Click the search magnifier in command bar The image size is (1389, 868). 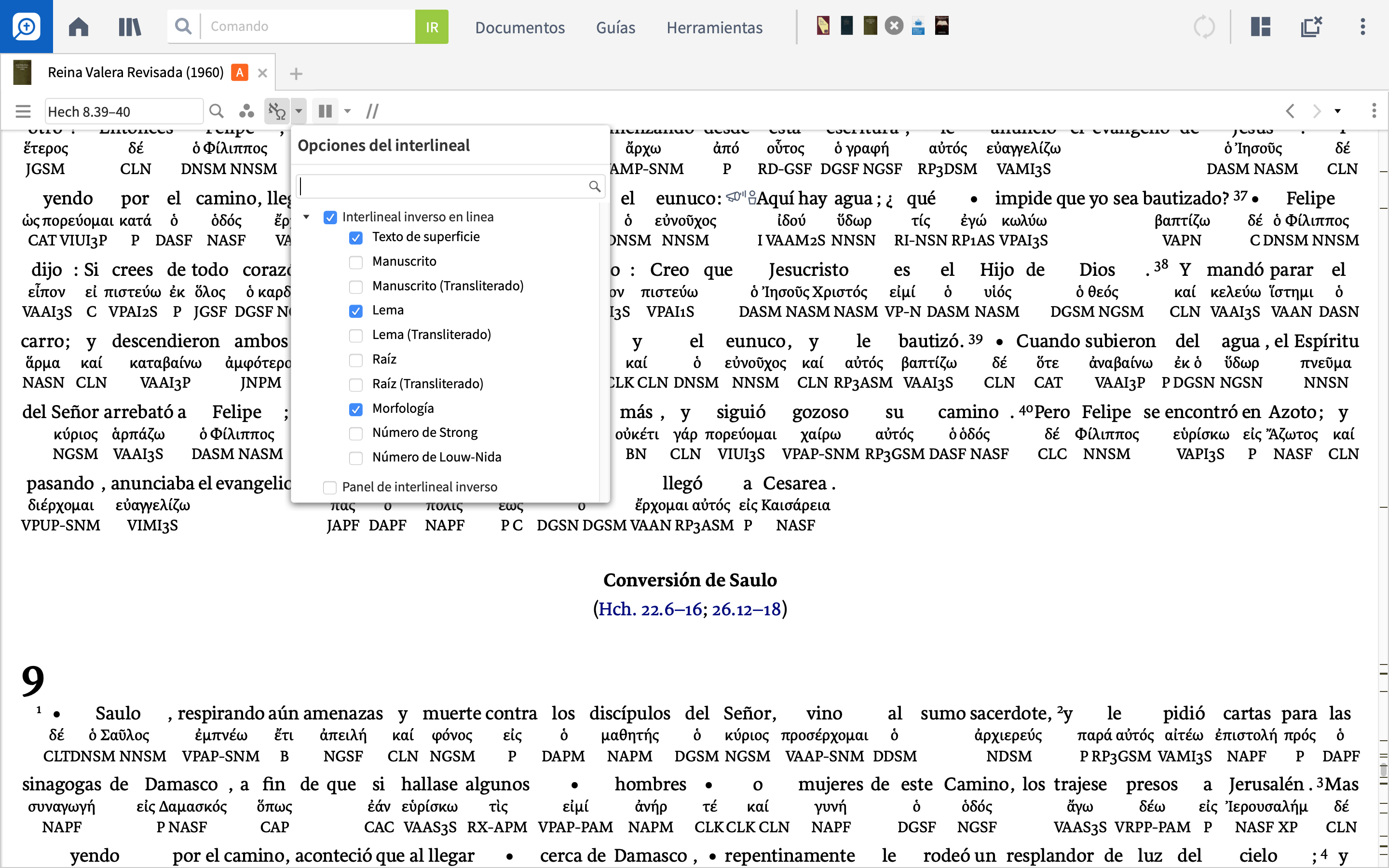pos(183,27)
